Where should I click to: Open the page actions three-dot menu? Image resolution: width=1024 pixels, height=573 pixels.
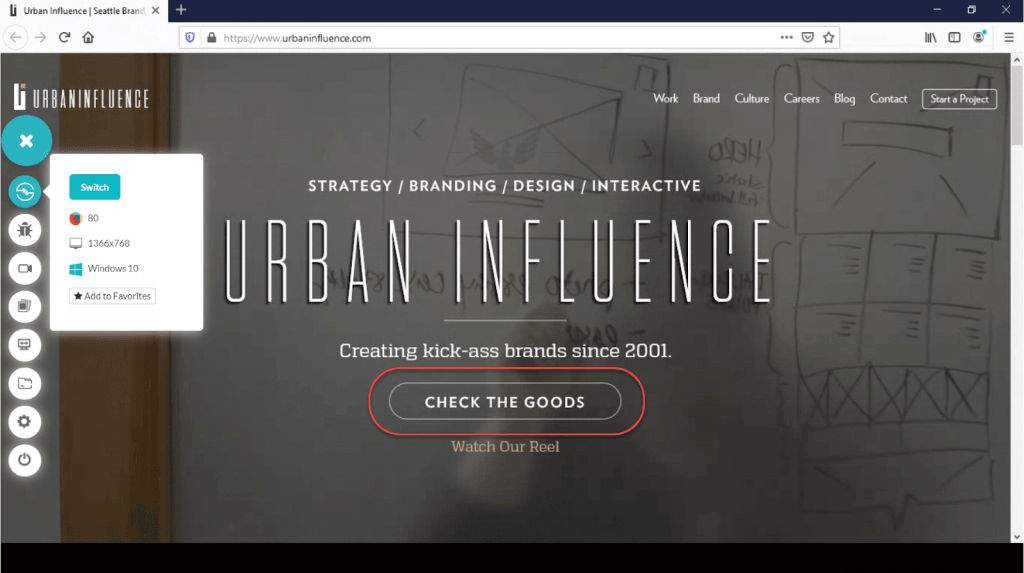[786, 38]
